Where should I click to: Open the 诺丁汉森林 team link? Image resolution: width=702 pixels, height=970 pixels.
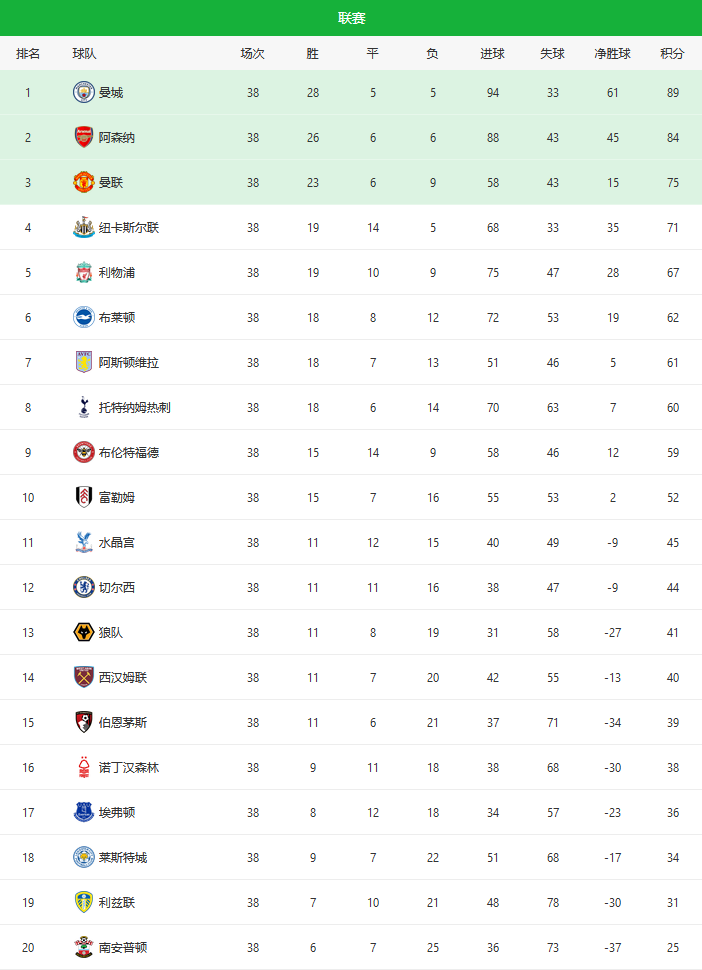pos(129,767)
